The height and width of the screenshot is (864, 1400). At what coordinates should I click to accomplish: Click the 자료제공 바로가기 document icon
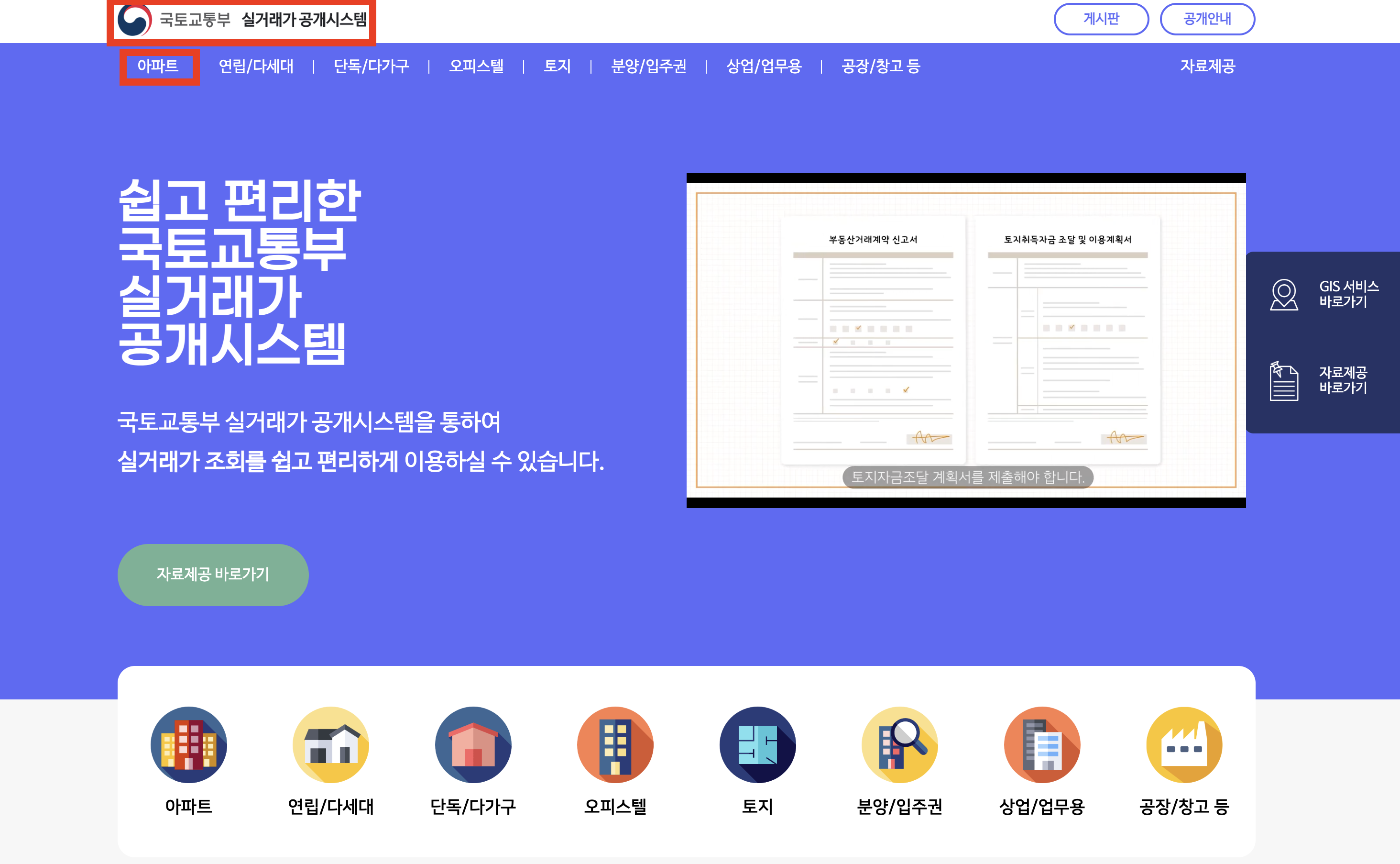point(1283,381)
